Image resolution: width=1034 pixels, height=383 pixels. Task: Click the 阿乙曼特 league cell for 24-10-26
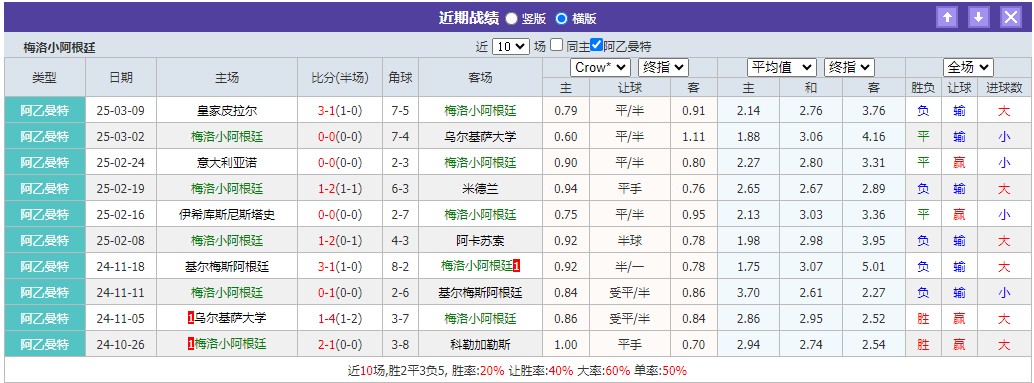pyautogui.click(x=45, y=344)
